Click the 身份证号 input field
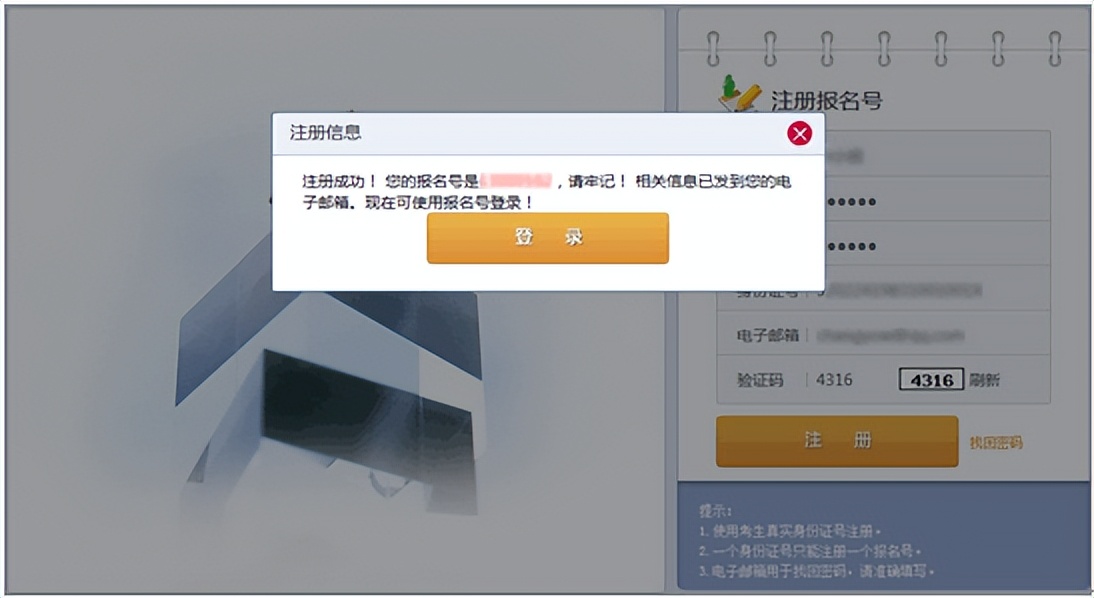Image resolution: width=1094 pixels, height=598 pixels. [883, 290]
